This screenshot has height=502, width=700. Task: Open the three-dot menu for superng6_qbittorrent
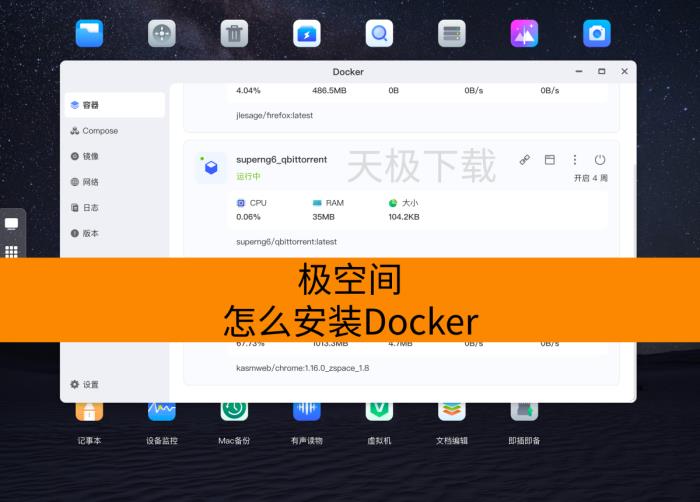(x=575, y=160)
